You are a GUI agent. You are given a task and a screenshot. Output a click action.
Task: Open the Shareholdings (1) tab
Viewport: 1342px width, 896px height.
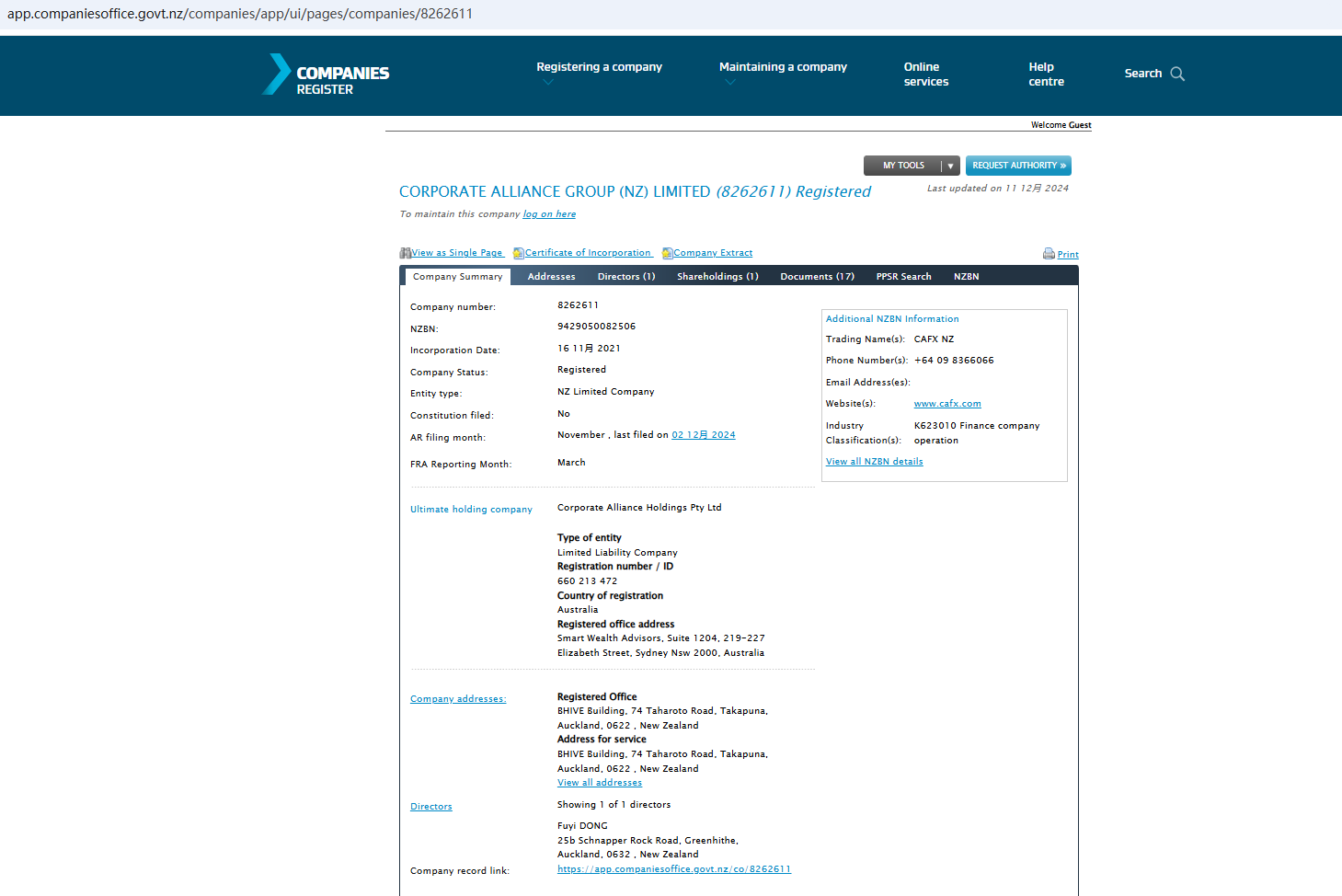pyautogui.click(x=717, y=277)
